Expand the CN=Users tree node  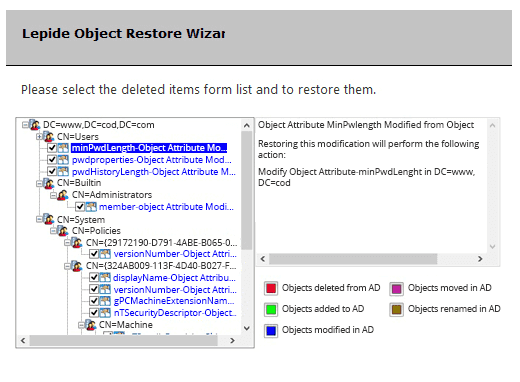pos(39,137)
